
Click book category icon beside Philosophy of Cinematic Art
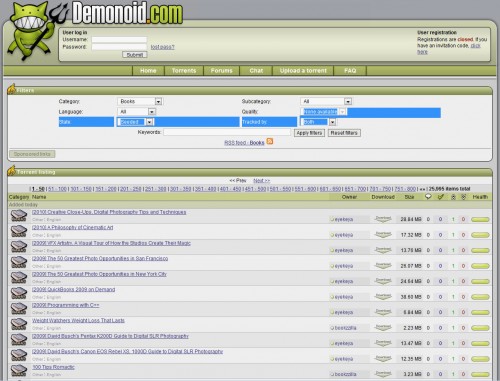[19, 231]
